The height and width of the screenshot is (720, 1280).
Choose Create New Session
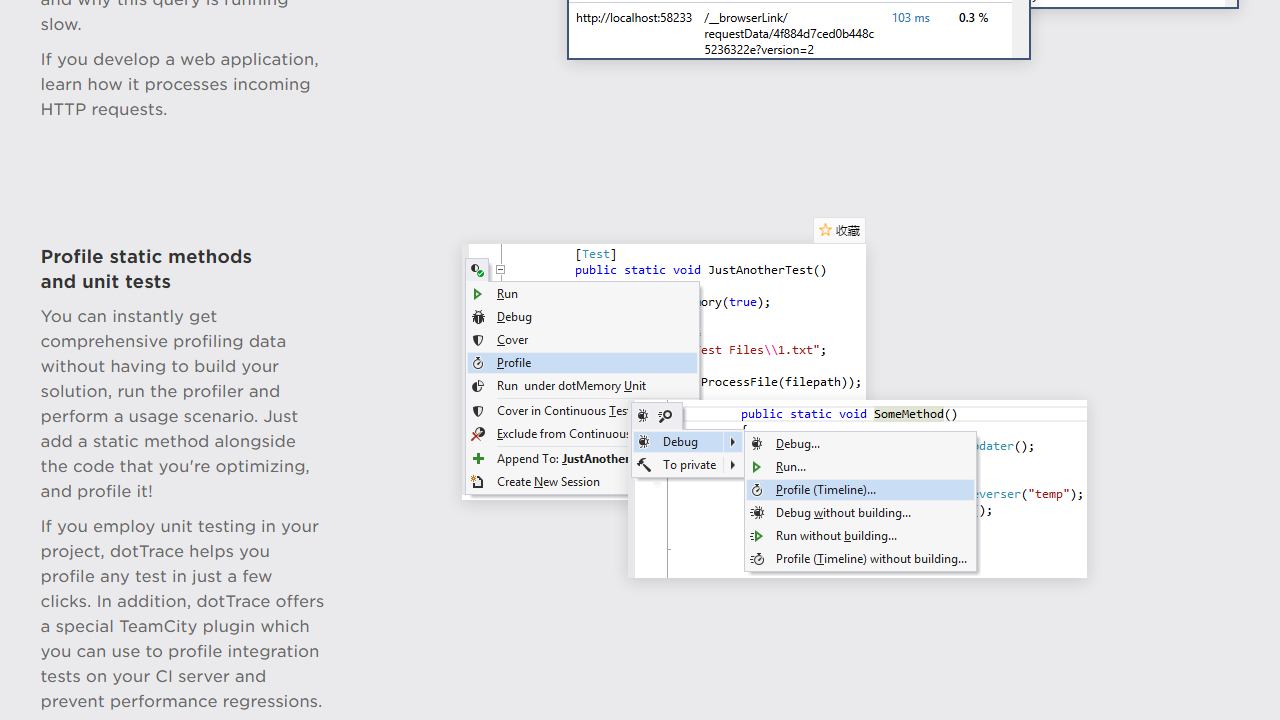tap(550, 482)
